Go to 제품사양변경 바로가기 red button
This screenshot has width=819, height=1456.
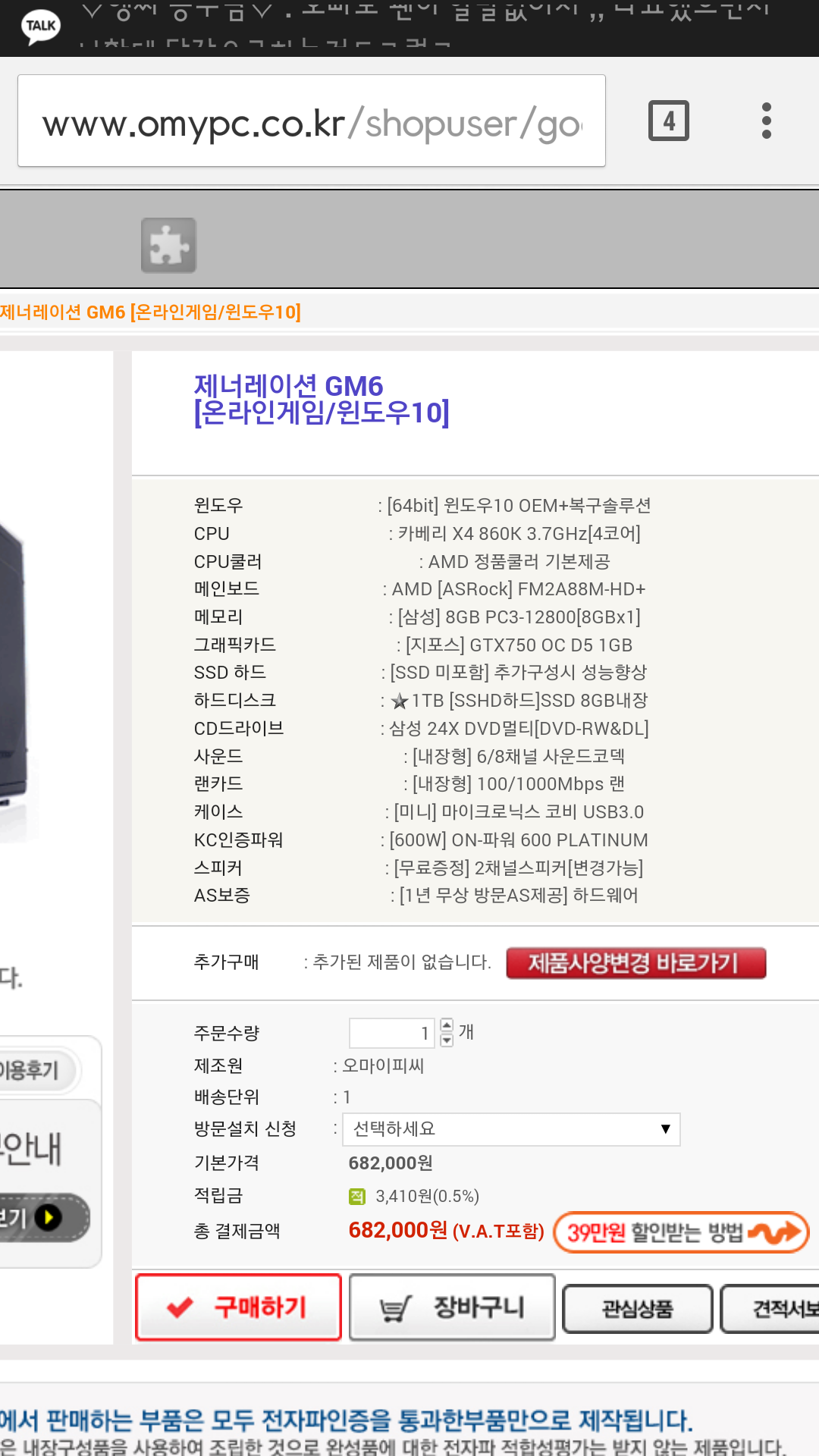pyautogui.click(x=636, y=963)
